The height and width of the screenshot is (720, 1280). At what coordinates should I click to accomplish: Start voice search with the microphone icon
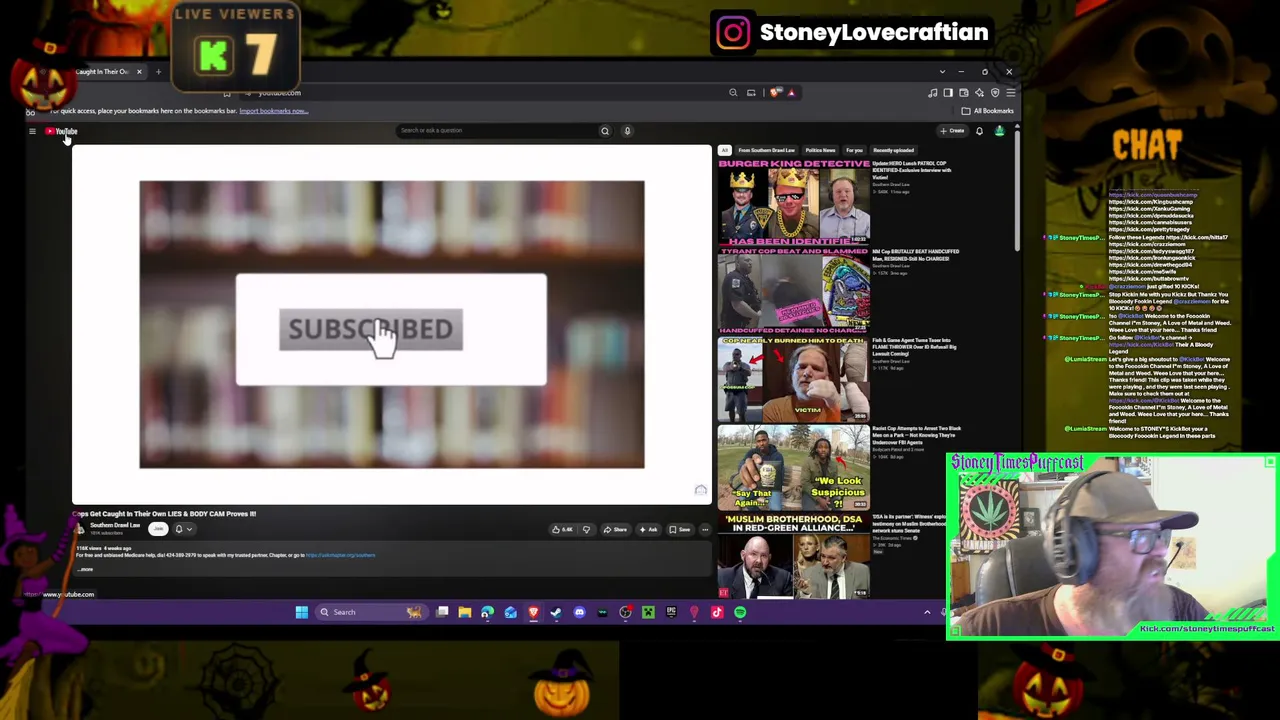[628, 131]
